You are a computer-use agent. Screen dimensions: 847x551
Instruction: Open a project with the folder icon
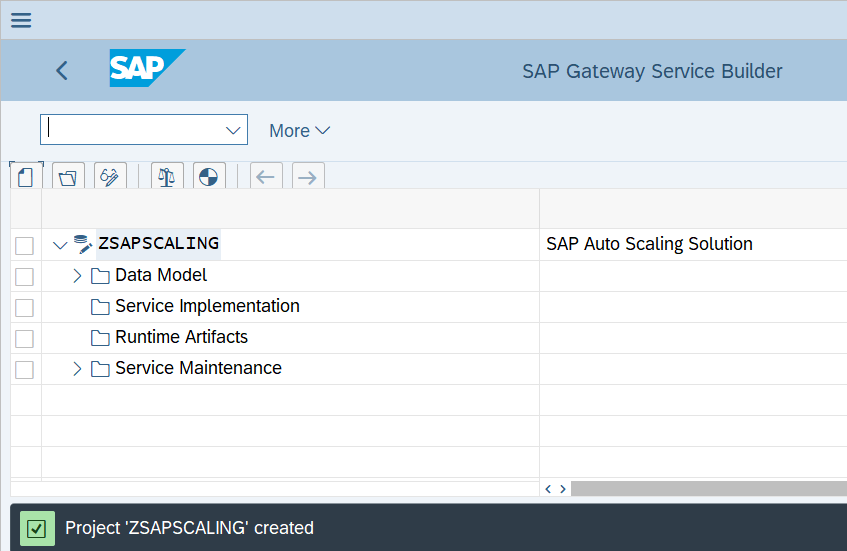coord(68,177)
